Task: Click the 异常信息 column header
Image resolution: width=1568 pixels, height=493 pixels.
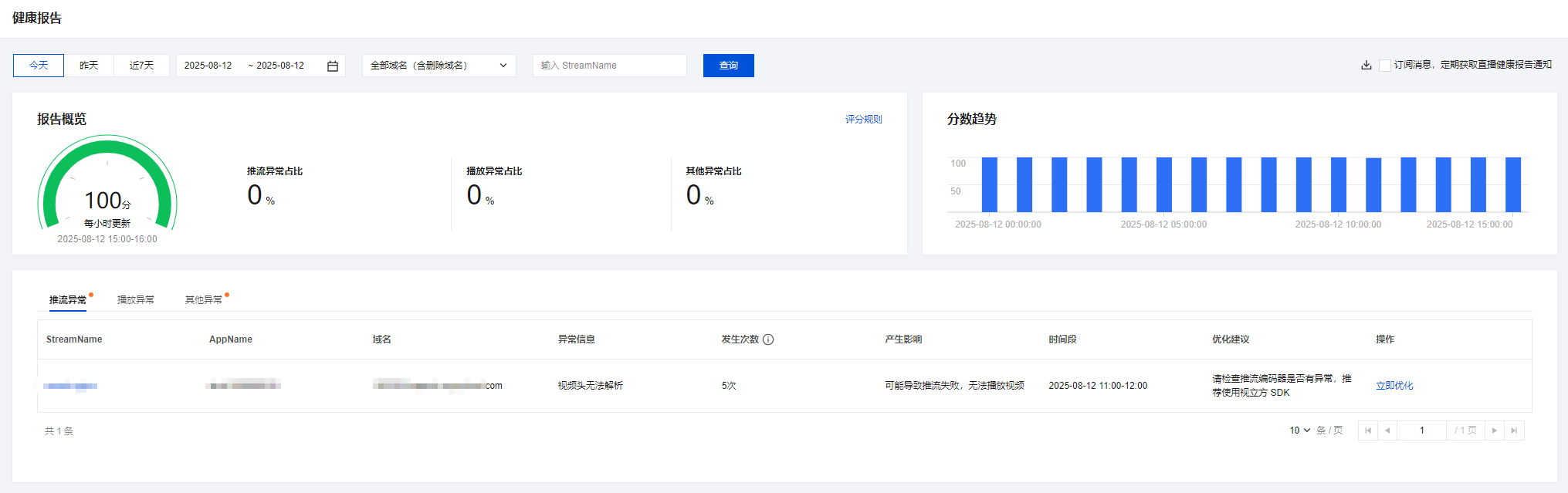Action: (577, 339)
